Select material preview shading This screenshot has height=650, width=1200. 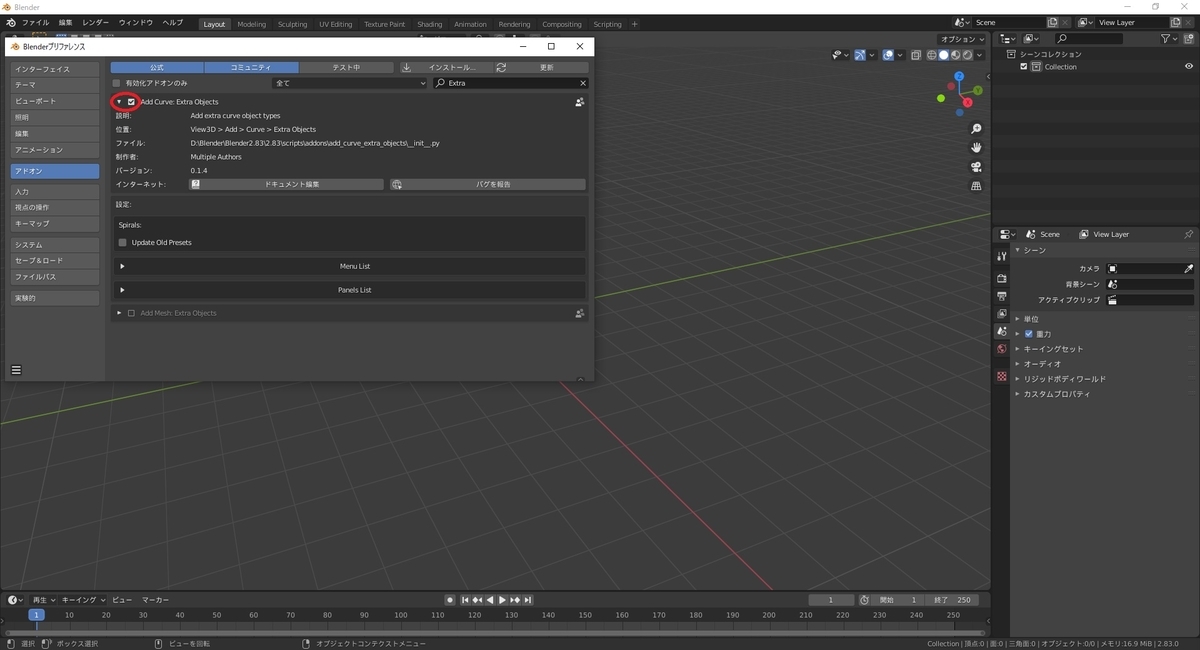coord(956,55)
